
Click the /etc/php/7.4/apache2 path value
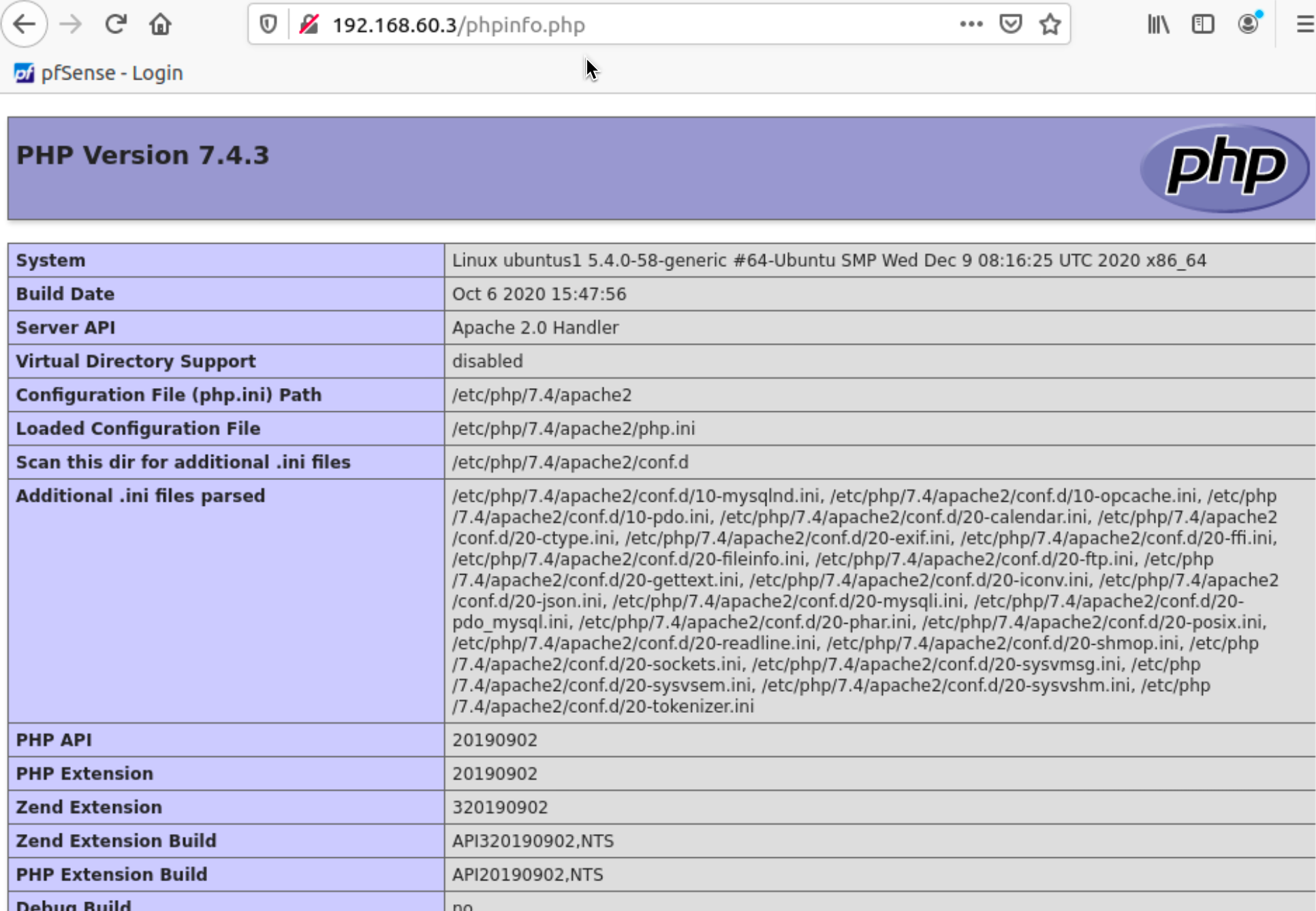pos(542,395)
